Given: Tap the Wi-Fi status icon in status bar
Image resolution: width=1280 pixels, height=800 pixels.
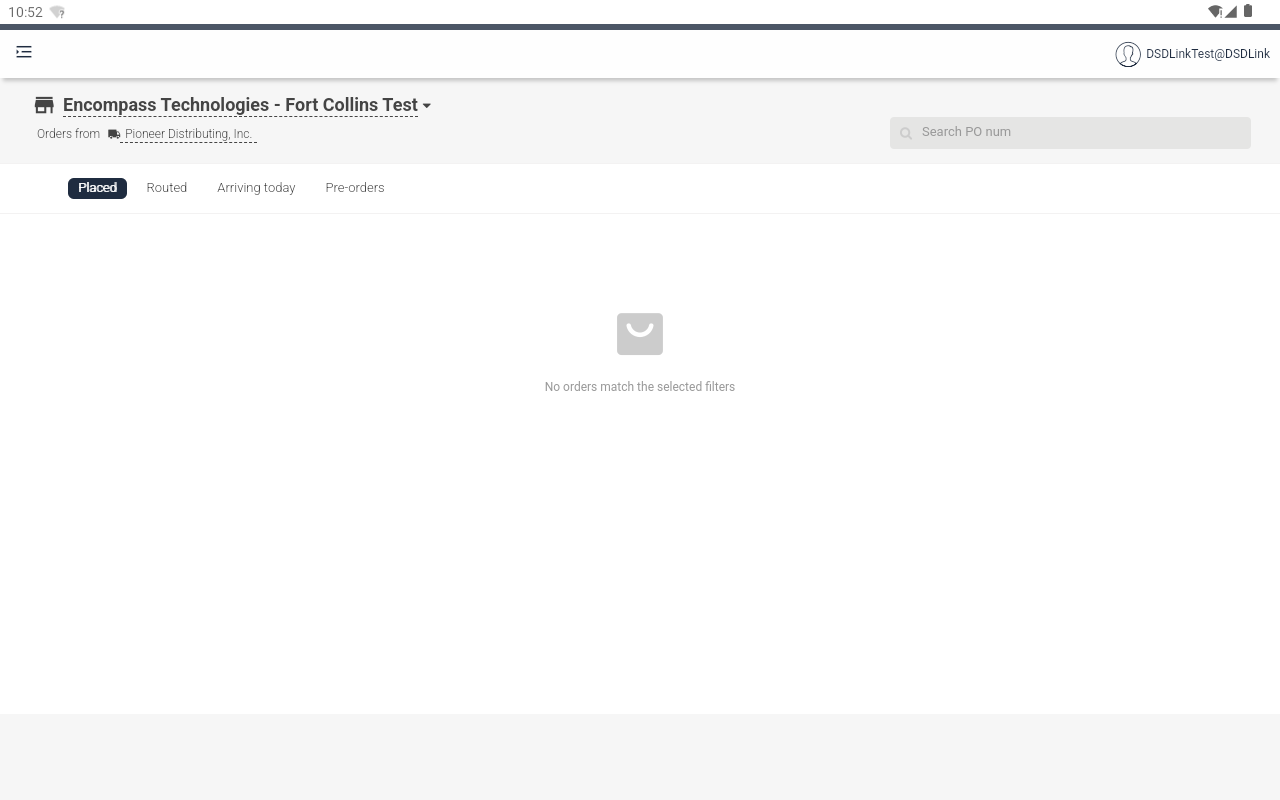Looking at the screenshot, I should point(1215,12).
